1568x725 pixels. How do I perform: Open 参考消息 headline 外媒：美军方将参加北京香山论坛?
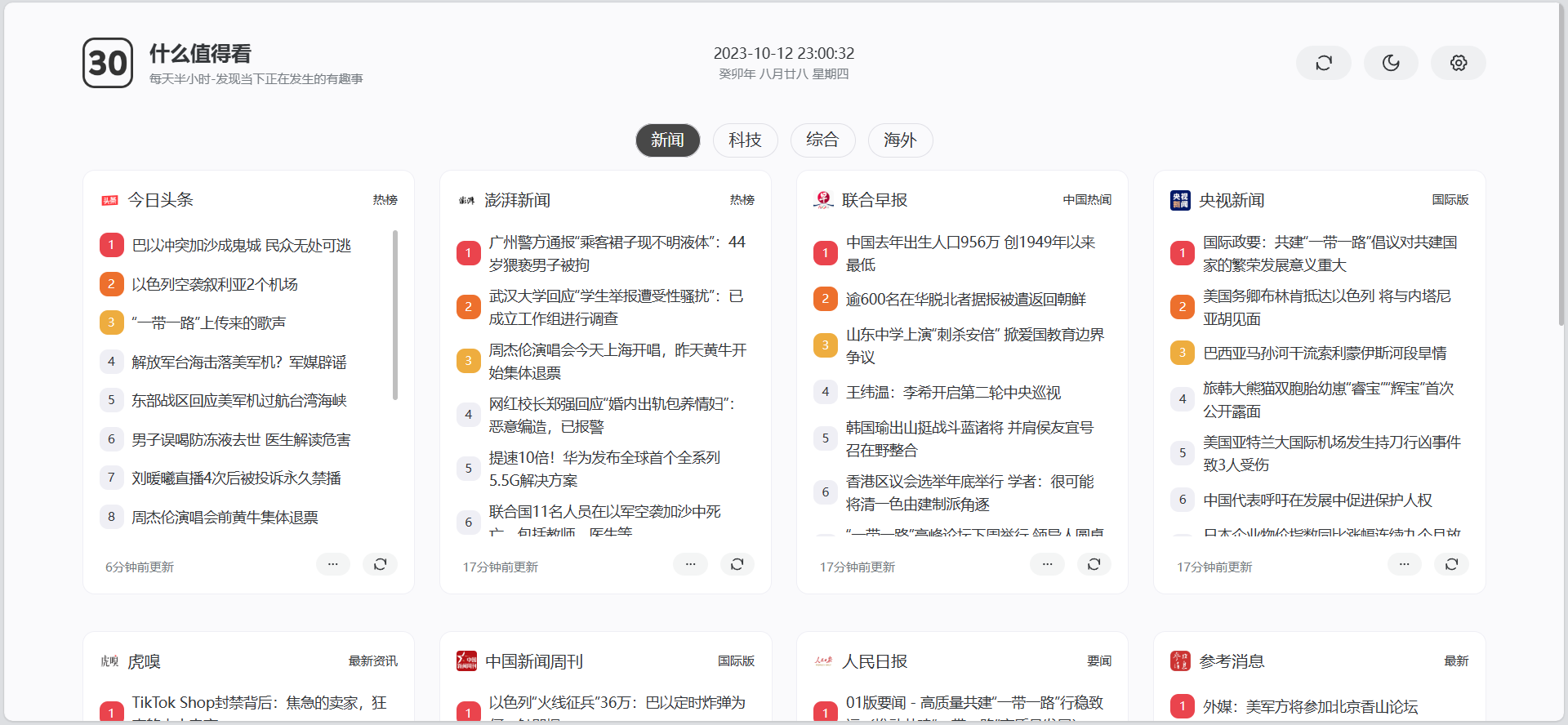[1310, 707]
